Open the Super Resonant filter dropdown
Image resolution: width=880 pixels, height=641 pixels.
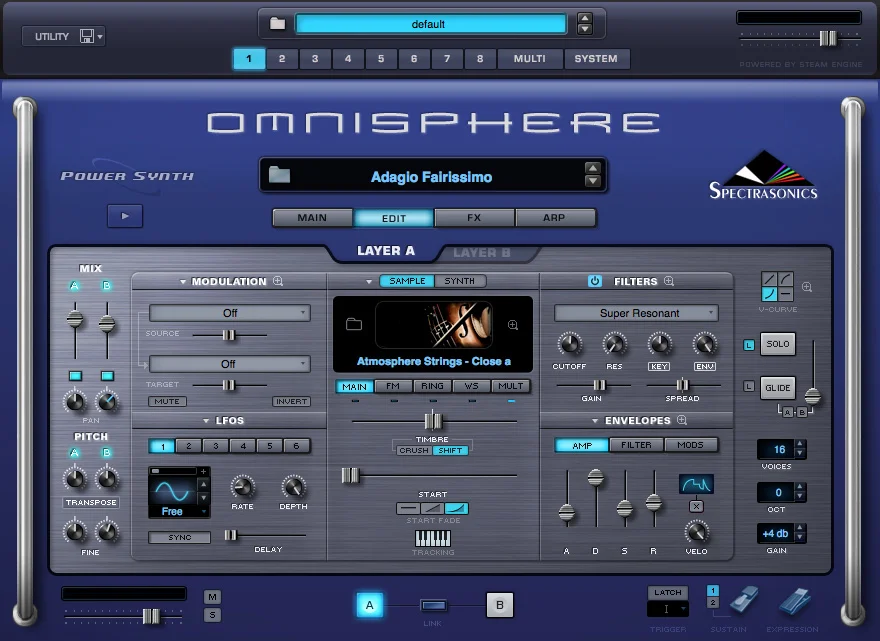[x=637, y=313]
